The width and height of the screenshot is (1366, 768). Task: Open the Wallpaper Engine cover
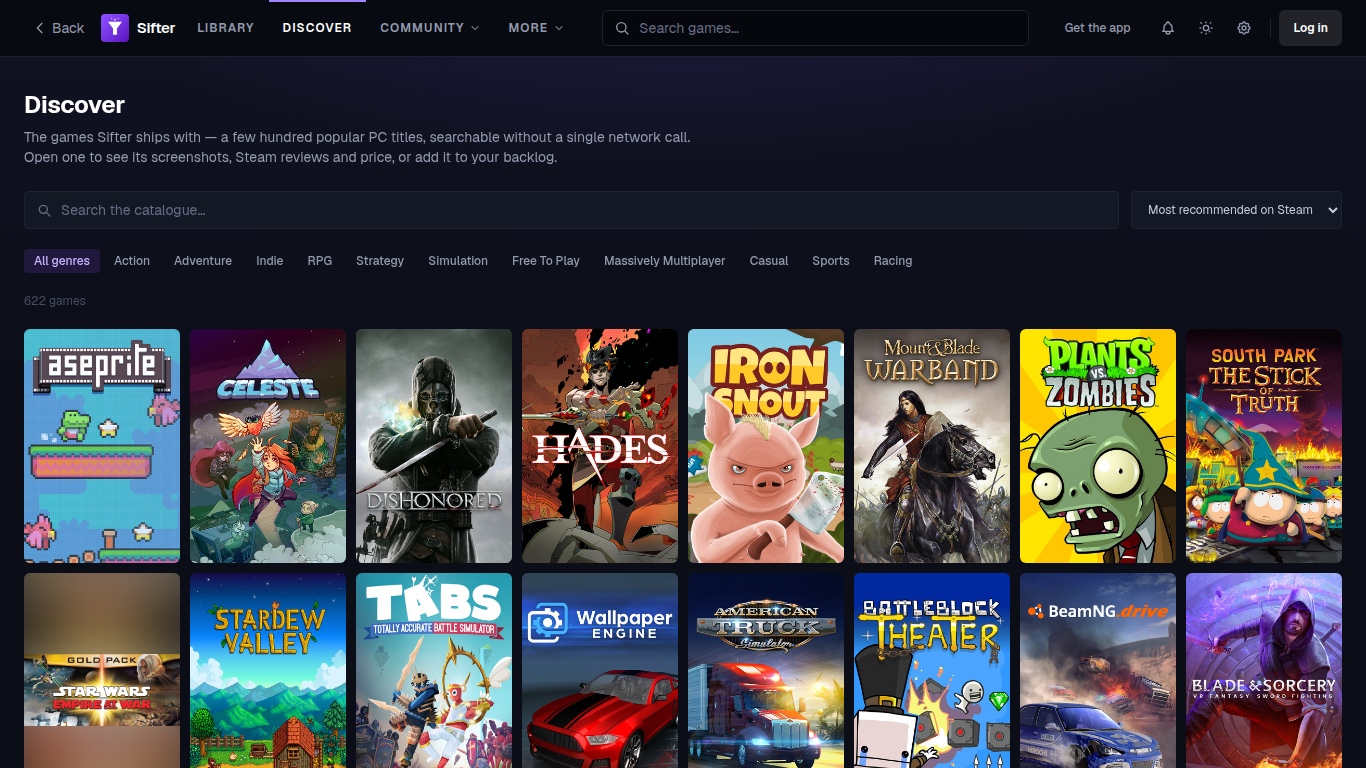tap(600, 670)
